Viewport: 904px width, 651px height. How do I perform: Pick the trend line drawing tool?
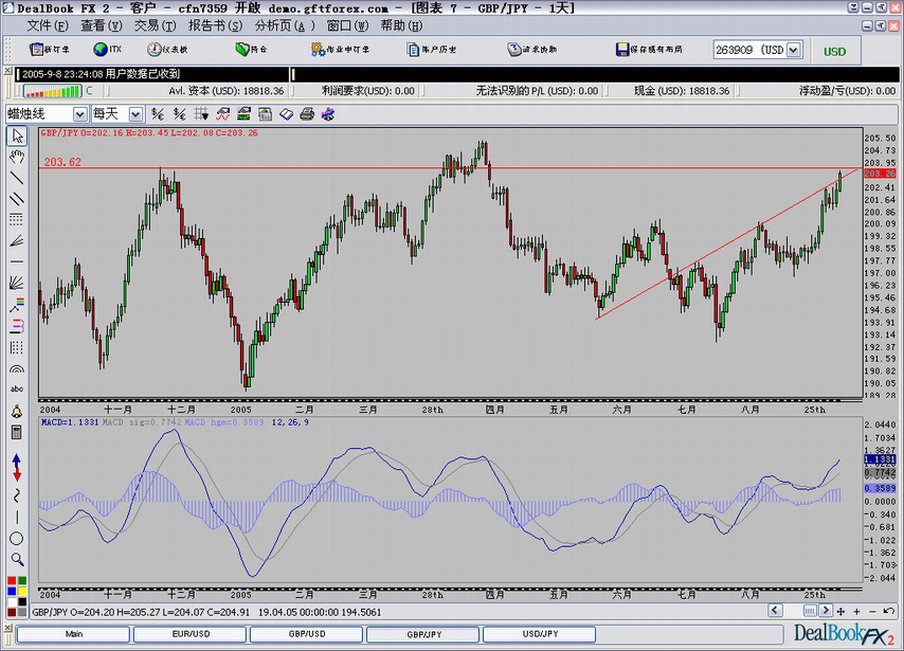tap(17, 178)
